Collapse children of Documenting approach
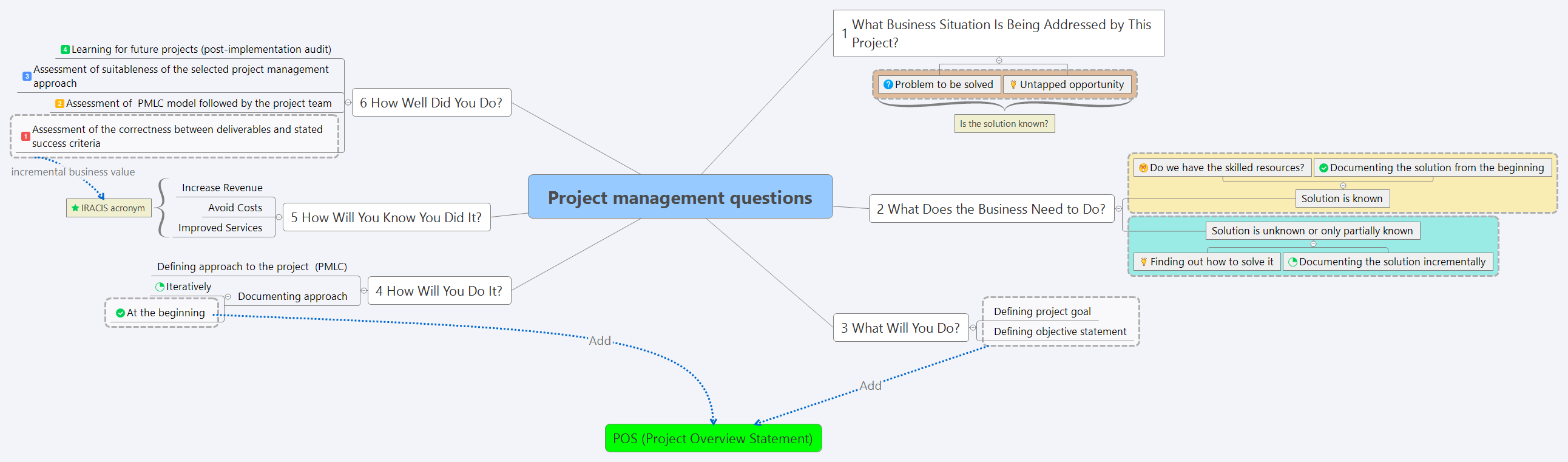The width and height of the screenshot is (1568, 462). (x=228, y=296)
